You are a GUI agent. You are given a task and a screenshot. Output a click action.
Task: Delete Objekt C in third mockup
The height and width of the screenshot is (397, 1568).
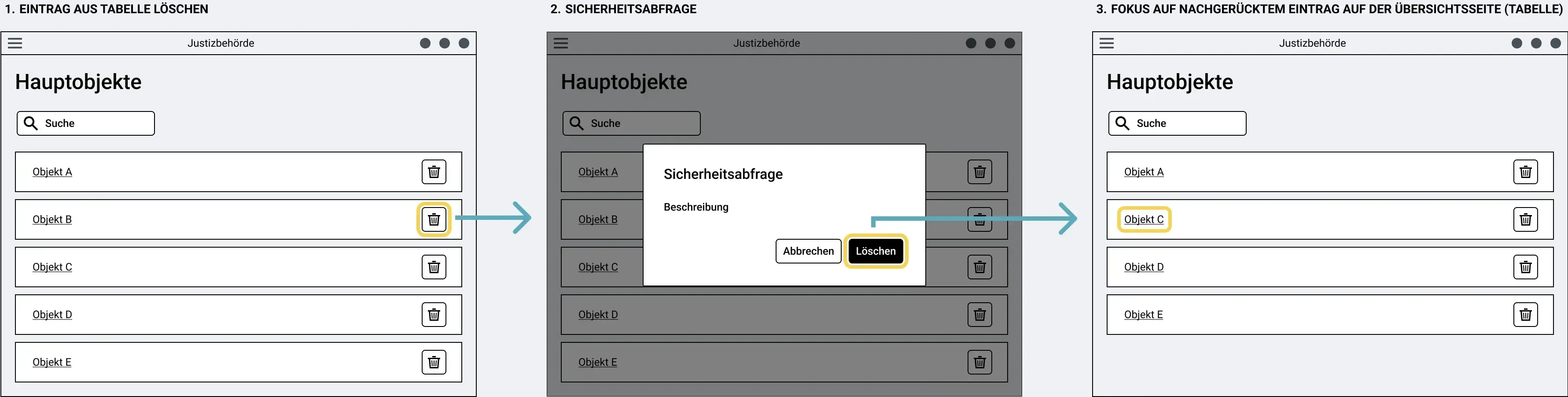(x=1525, y=219)
